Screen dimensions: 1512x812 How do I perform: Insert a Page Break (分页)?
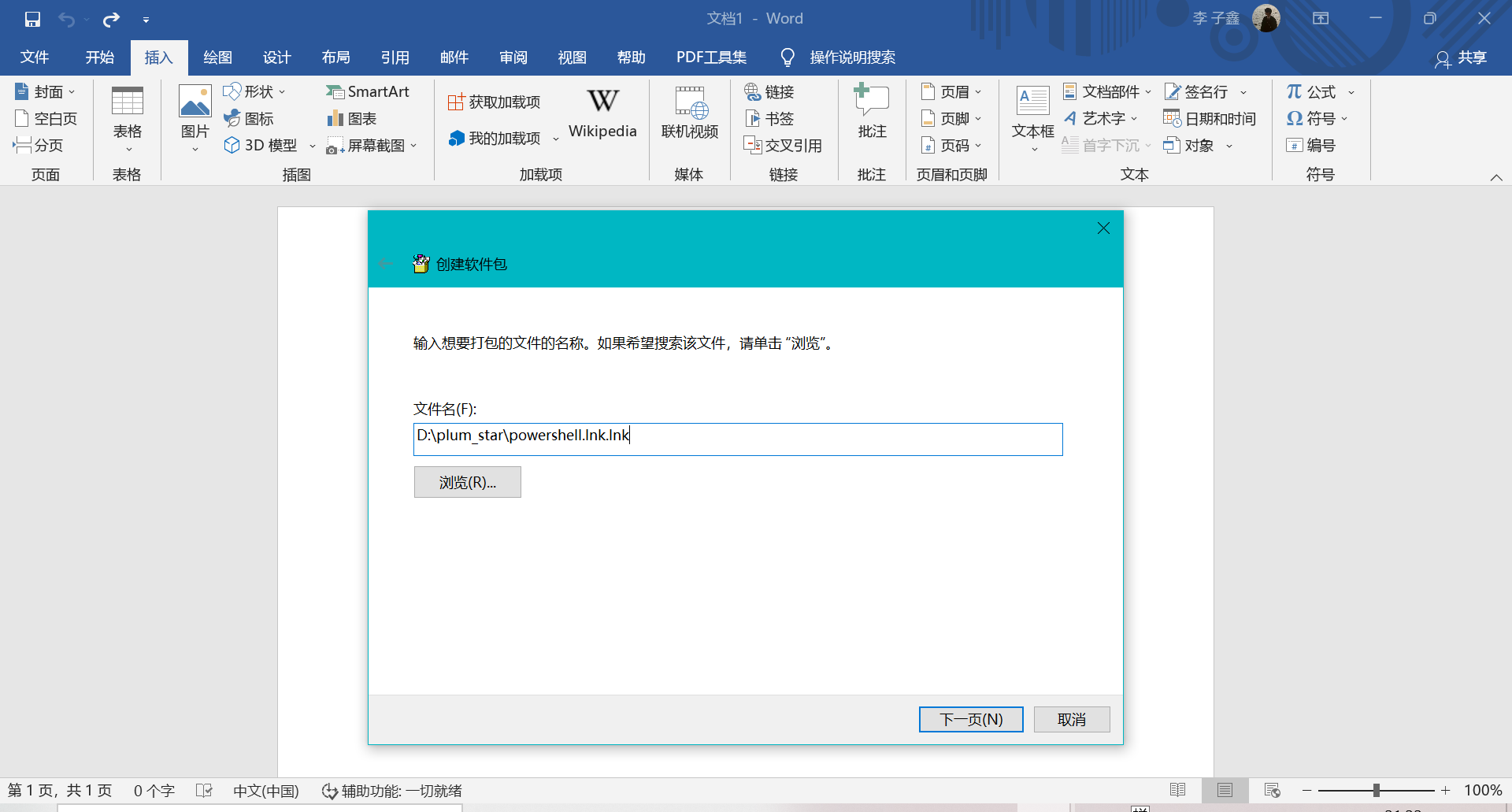[x=38, y=146]
